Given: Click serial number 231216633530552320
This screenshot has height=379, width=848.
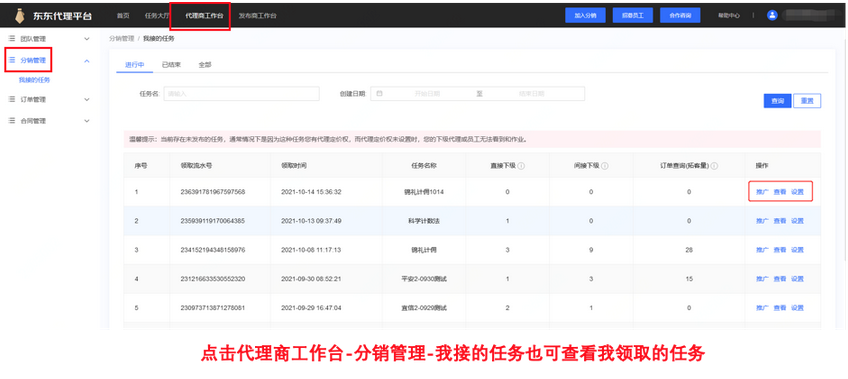Looking at the screenshot, I should click(x=213, y=279).
